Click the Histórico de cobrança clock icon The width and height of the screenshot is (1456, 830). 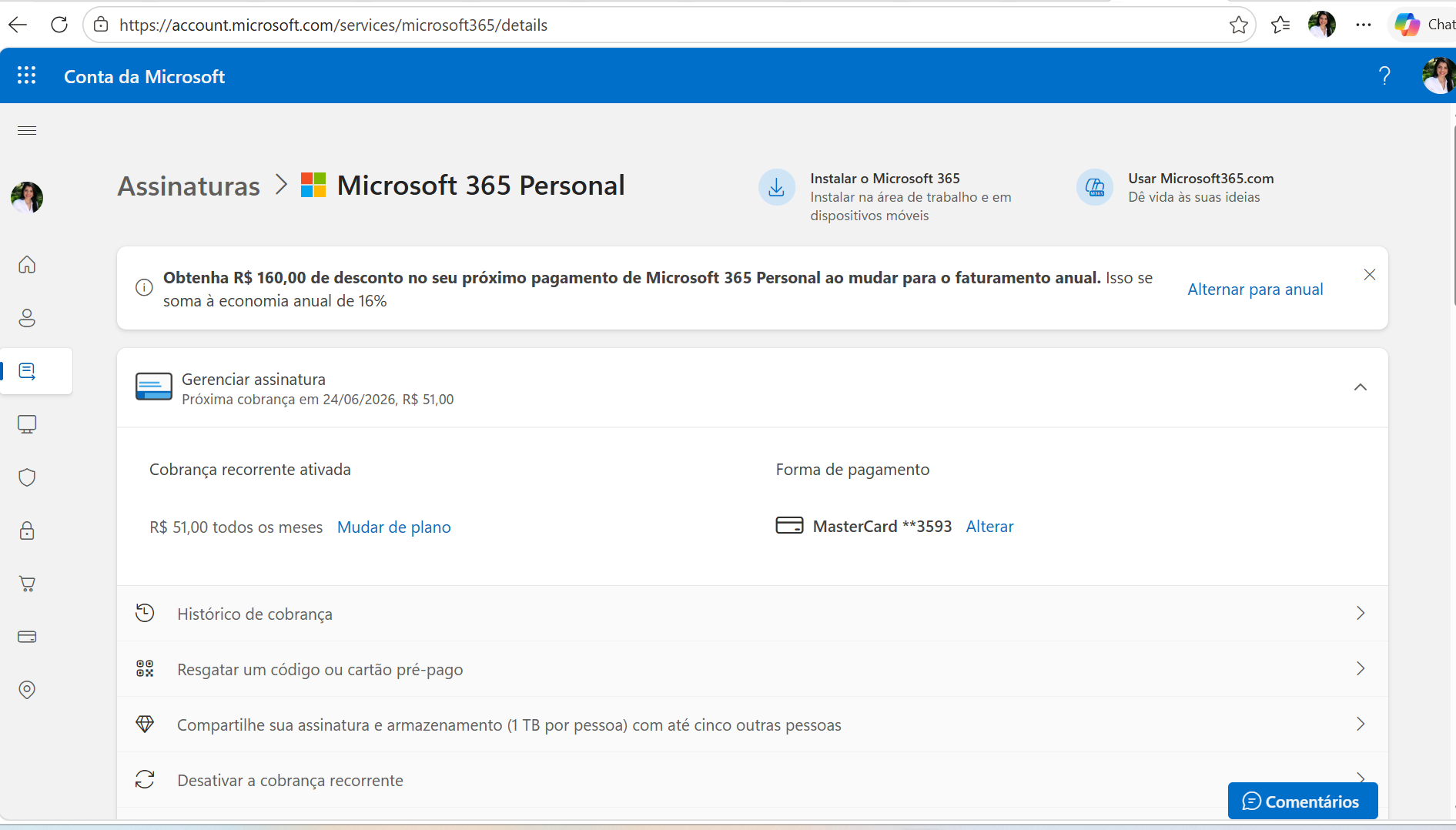[x=145, y=613]
